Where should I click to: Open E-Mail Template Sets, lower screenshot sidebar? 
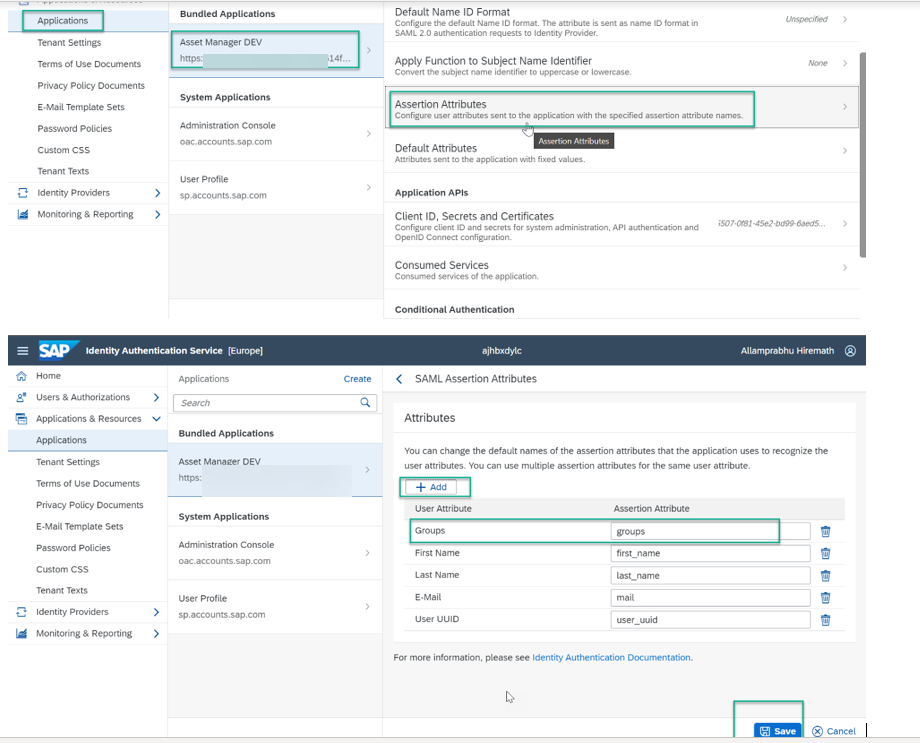click(80, 526)
